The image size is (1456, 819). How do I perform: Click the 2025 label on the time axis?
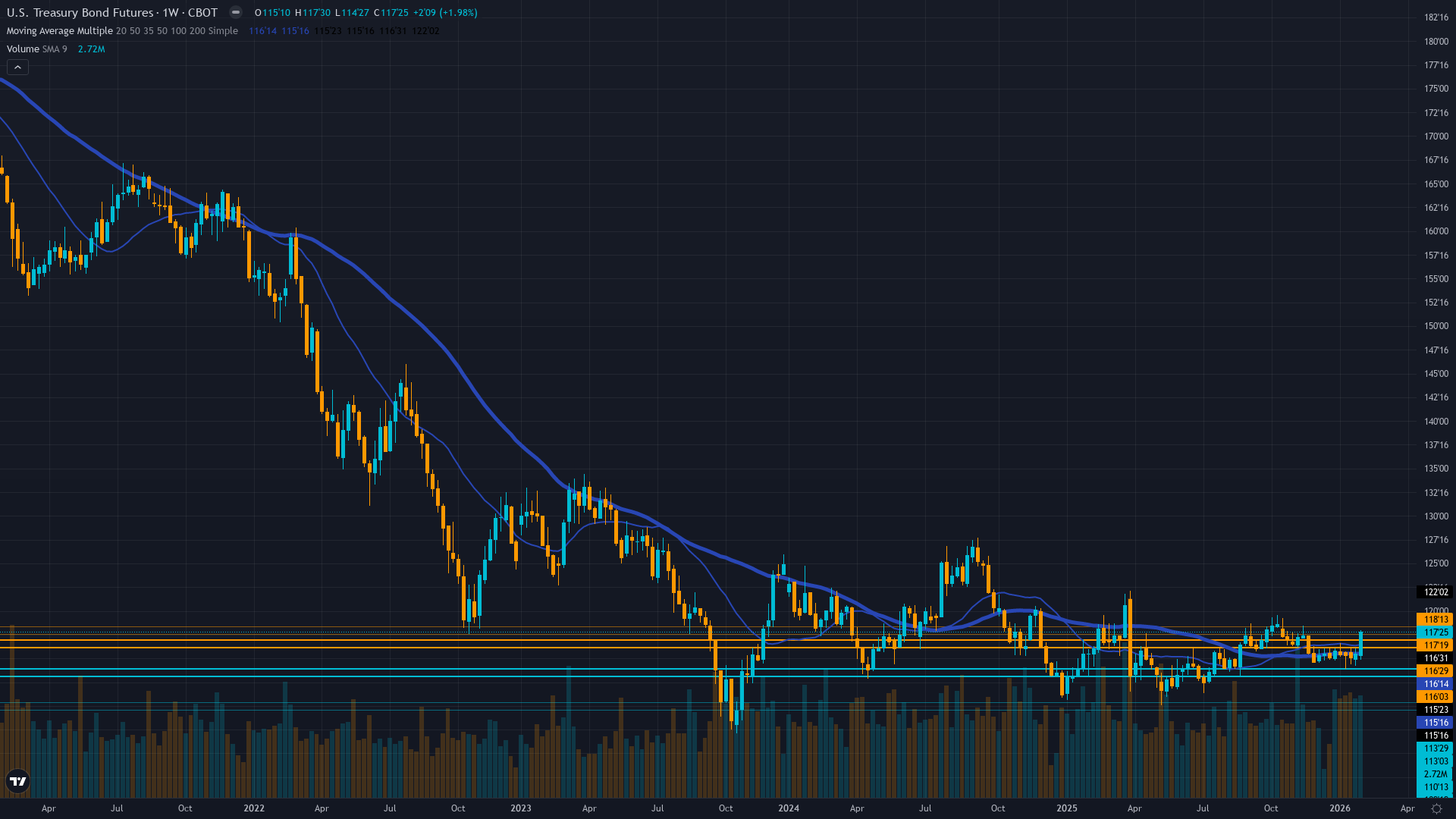[1067, 808]
